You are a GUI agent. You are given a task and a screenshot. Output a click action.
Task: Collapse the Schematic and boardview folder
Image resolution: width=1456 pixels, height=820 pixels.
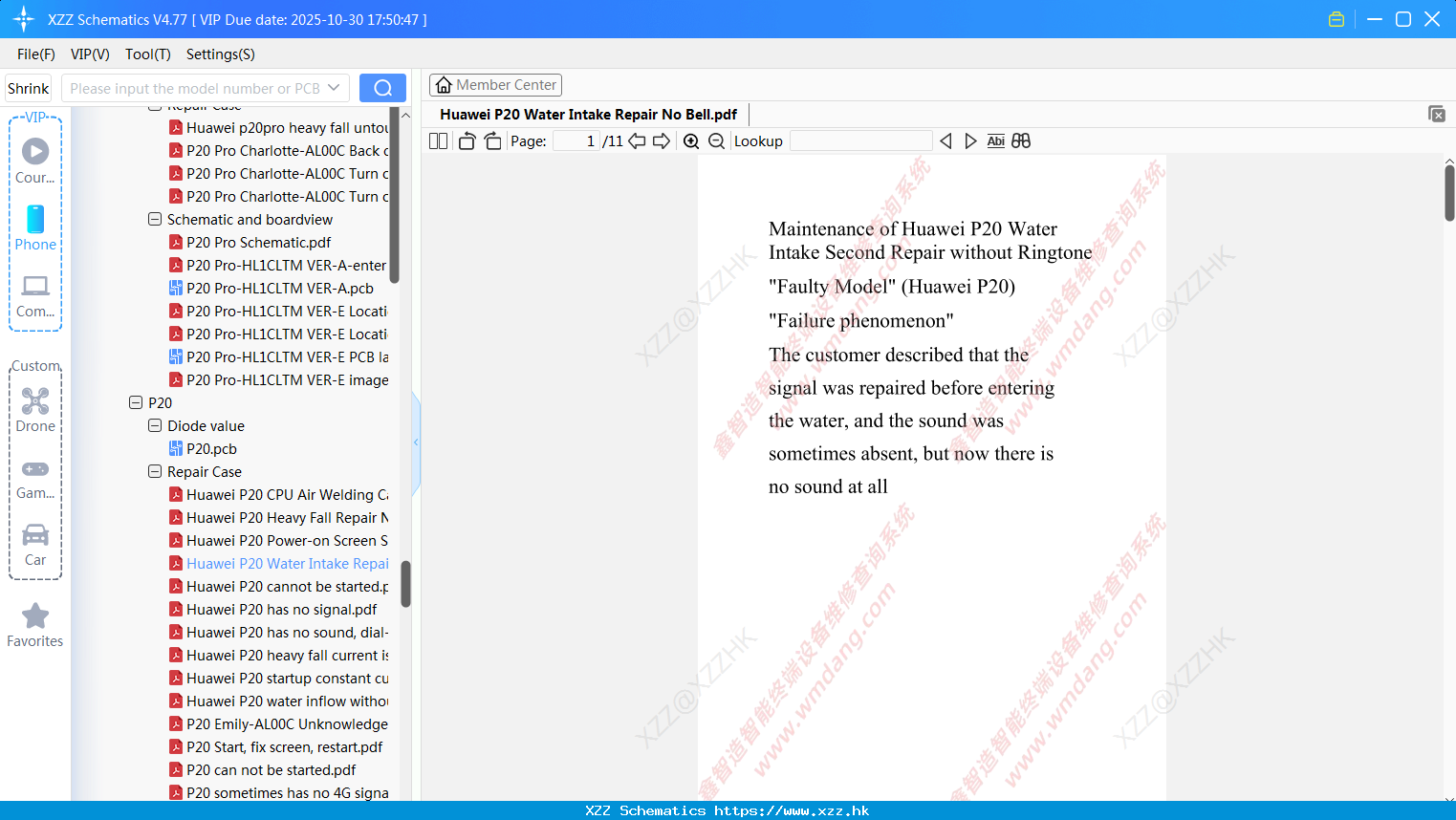click(x=155, y=219)
